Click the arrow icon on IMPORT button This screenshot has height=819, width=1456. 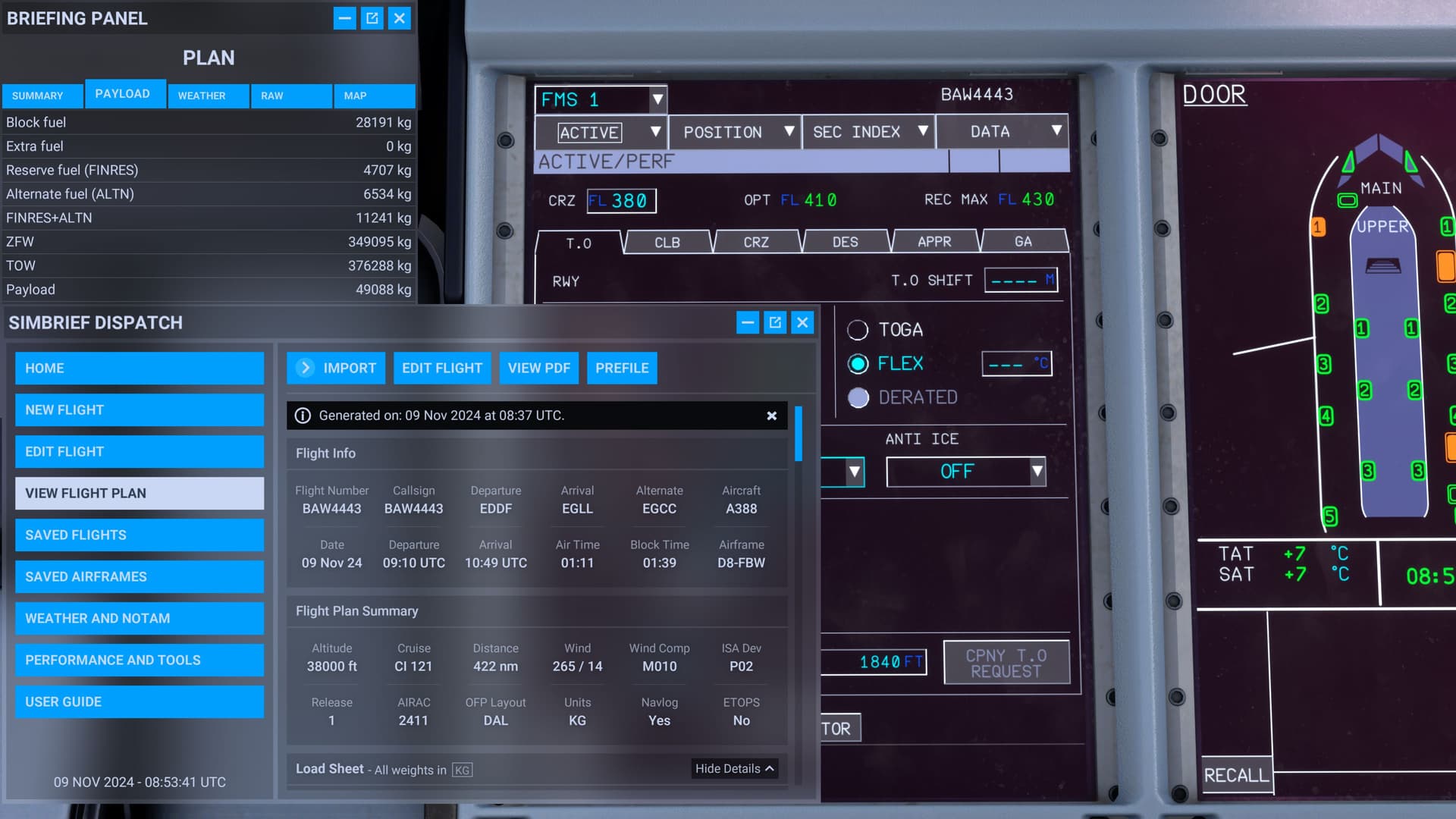point(305,368)
